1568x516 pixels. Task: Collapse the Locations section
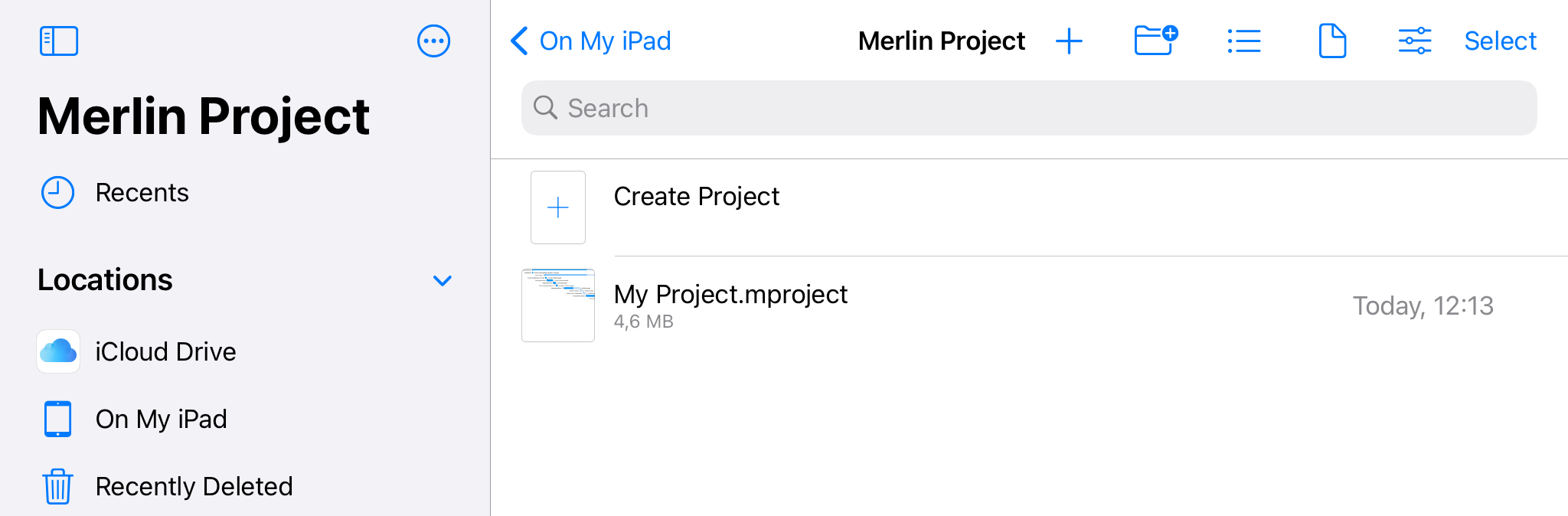(443, 281)
